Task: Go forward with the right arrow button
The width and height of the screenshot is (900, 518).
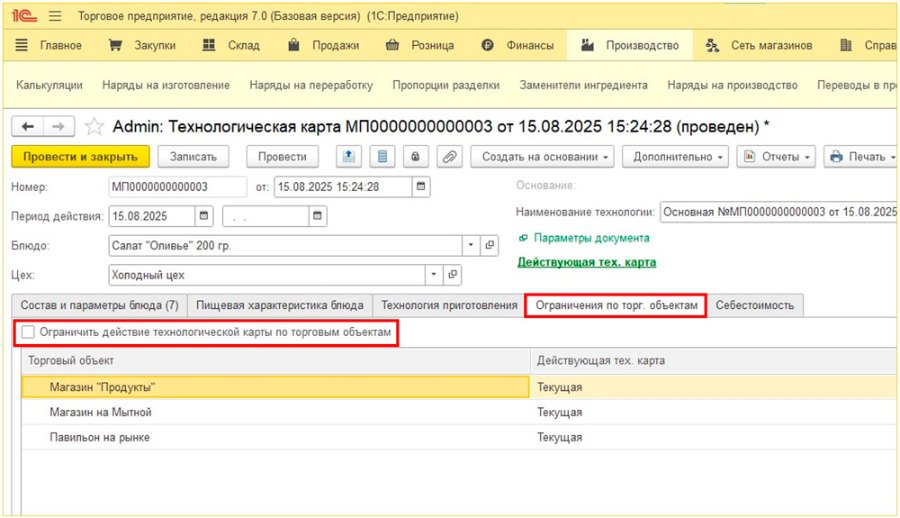Action: (x=59, y=126)
